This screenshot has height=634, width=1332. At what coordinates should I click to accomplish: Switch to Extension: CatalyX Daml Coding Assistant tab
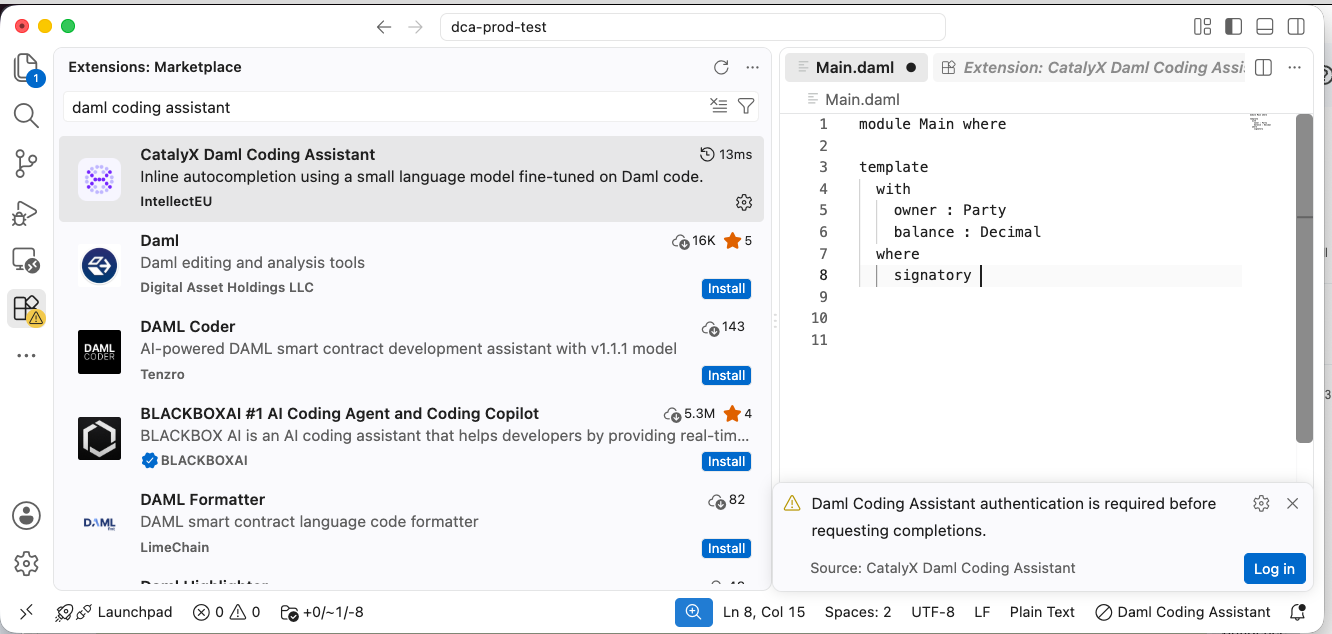1090,68
